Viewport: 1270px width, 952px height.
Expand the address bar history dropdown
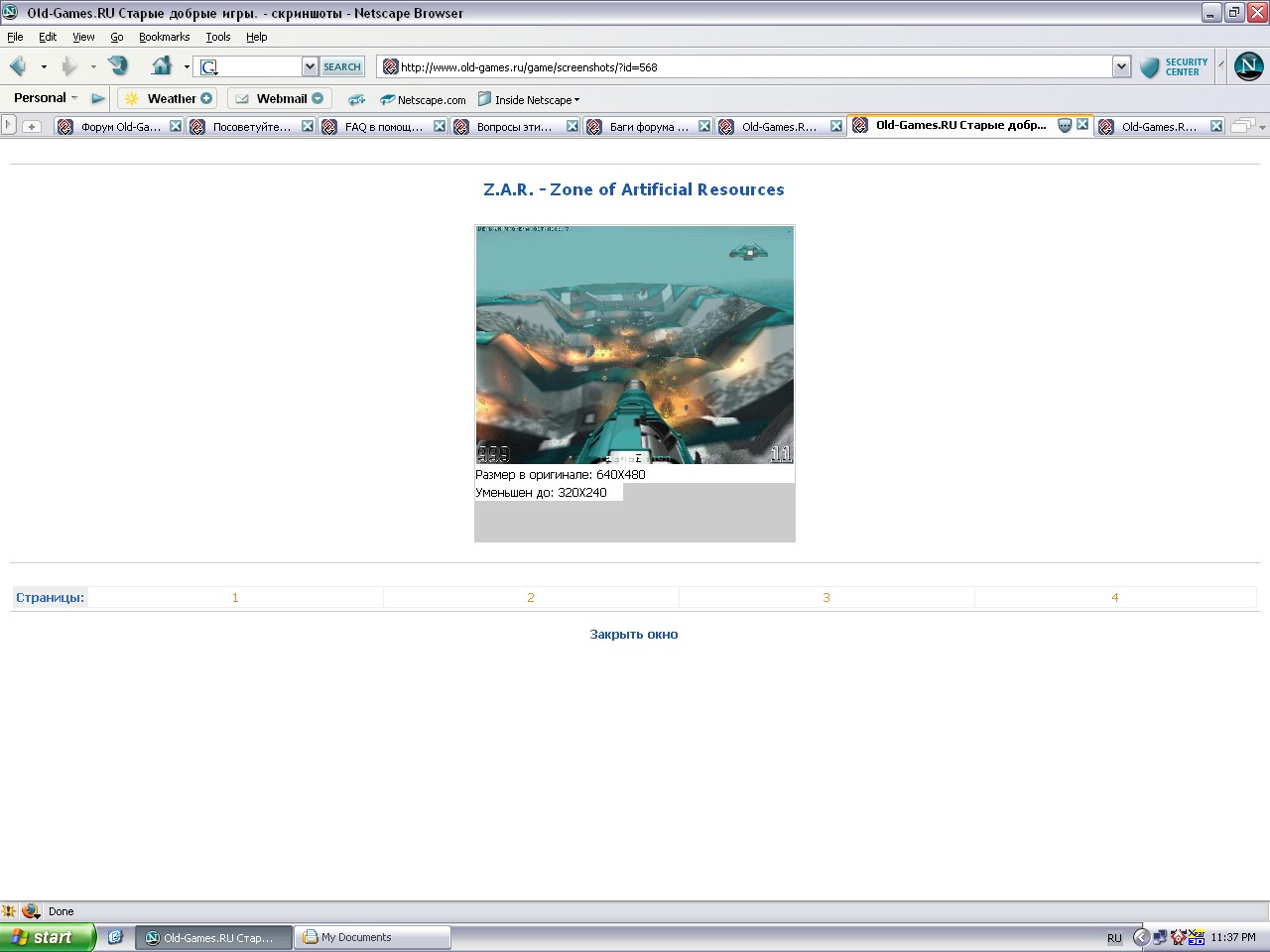(1121, 66)
